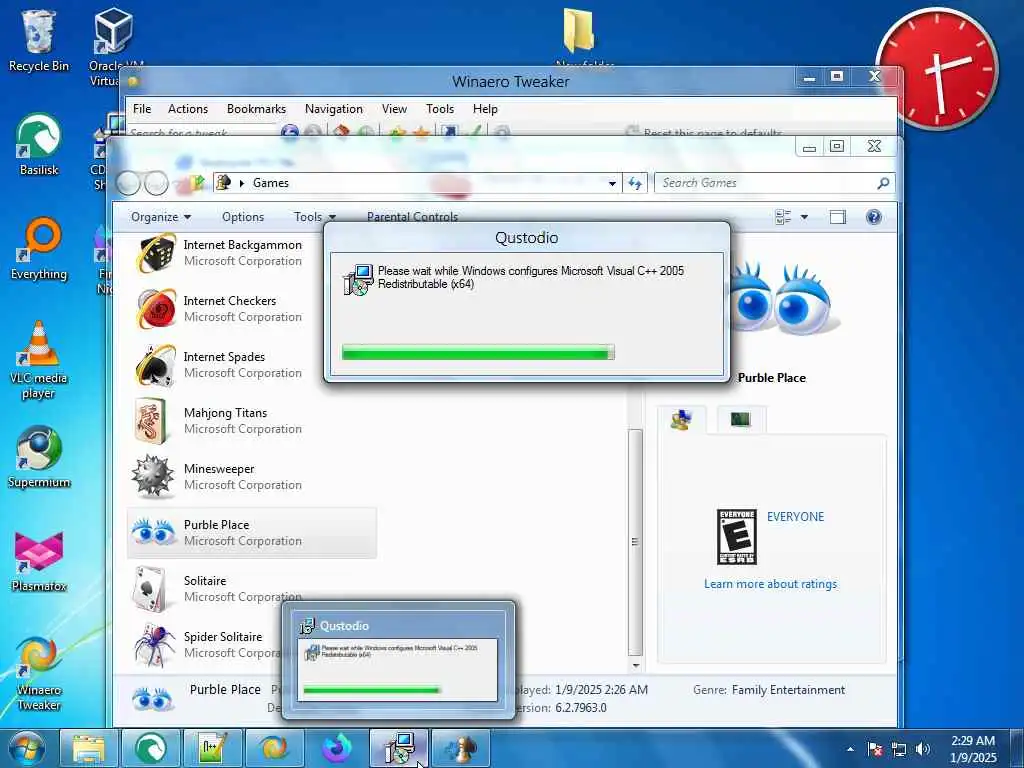Open the Organize dropdown
The height and width of the screenshot is (768, 1024).
(x=161, y=217)
